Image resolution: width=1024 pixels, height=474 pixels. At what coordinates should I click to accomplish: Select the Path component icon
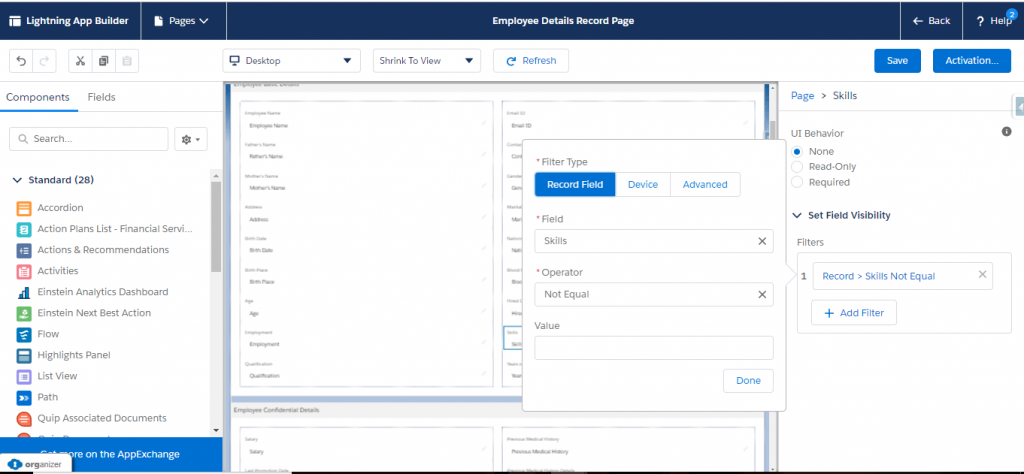pyautogui.click(x=24, y=397)
